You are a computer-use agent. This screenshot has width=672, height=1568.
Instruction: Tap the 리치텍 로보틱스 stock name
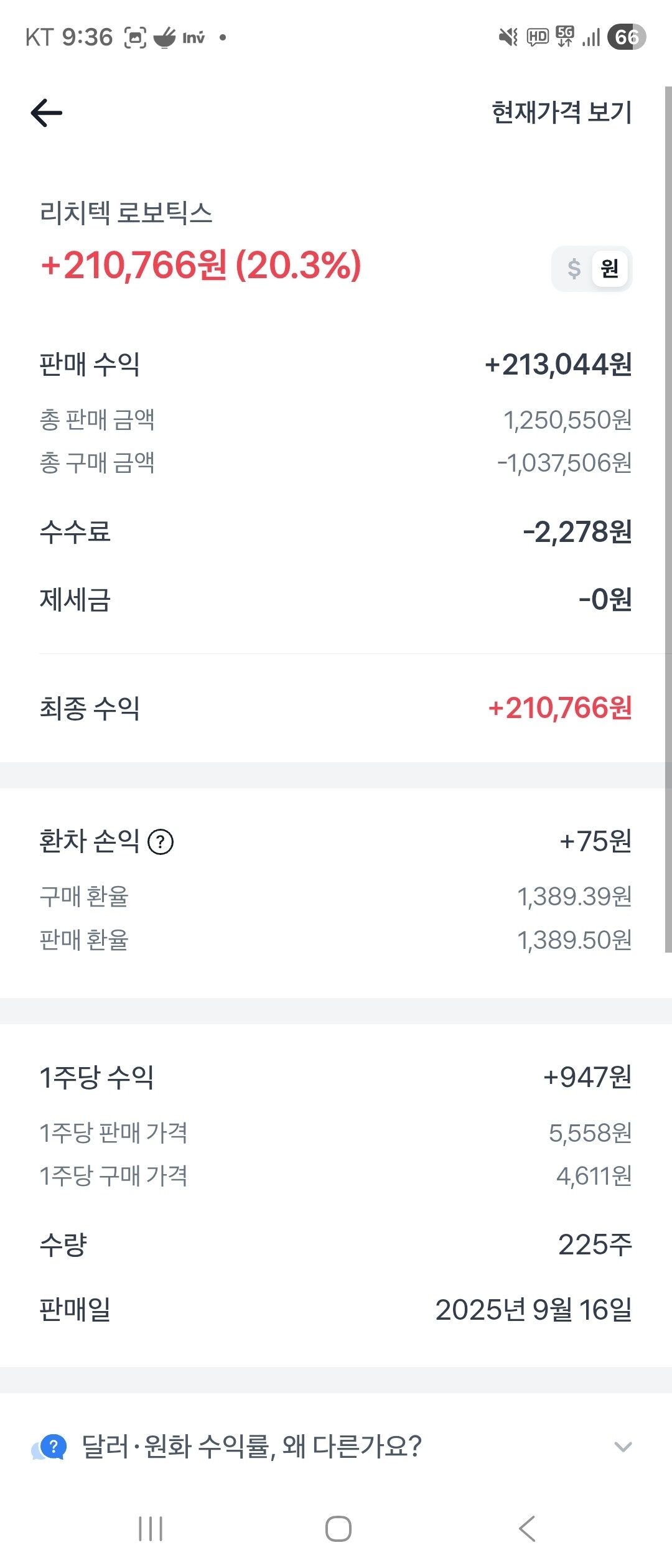tap(126, 213)
